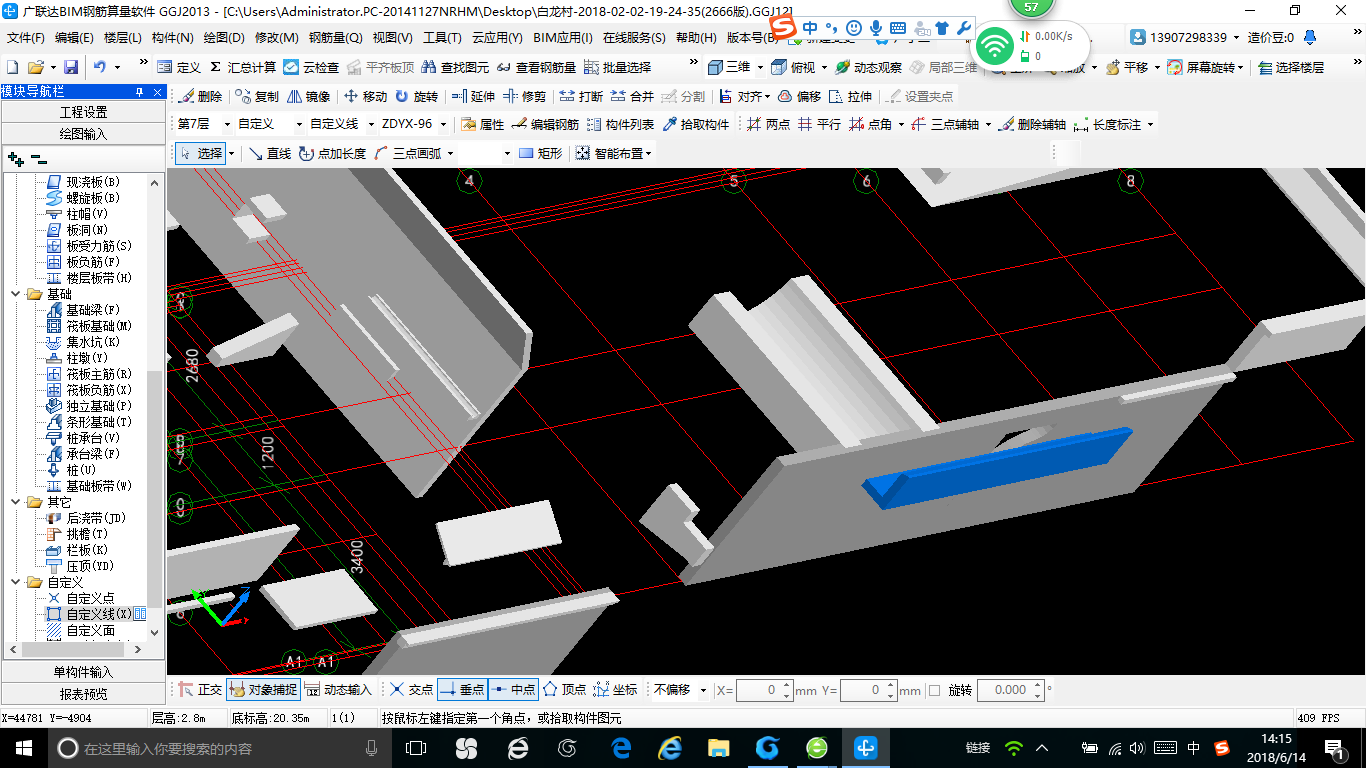Open 属性 properties panel

tap(483, 124)
